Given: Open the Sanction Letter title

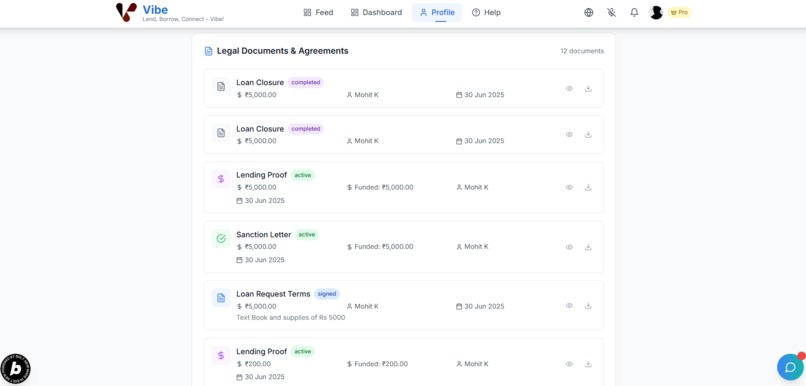Looking at the screenshot, I should (x=264, y=234).
